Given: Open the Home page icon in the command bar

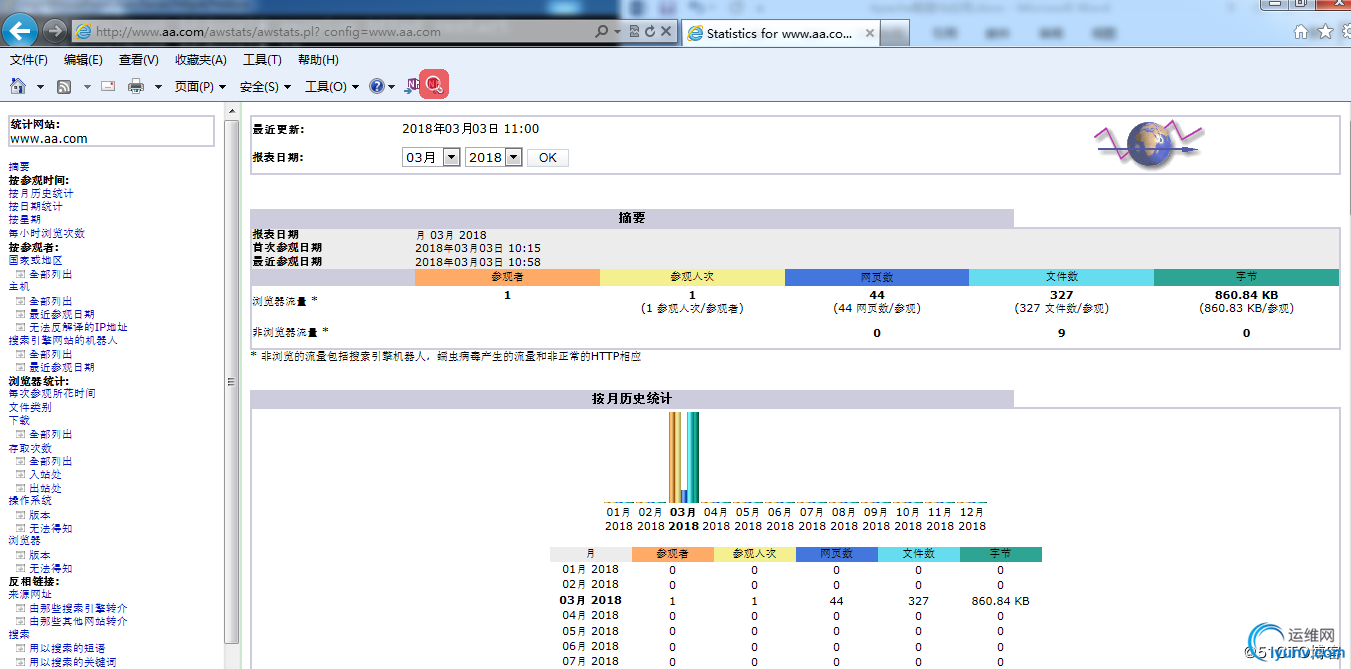Looking at the screenshot, I should (x=18, y=86).
